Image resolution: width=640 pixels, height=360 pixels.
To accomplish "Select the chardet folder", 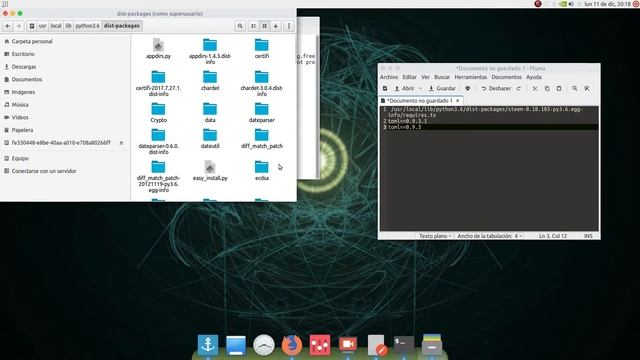I will click(x=210, y=80).
